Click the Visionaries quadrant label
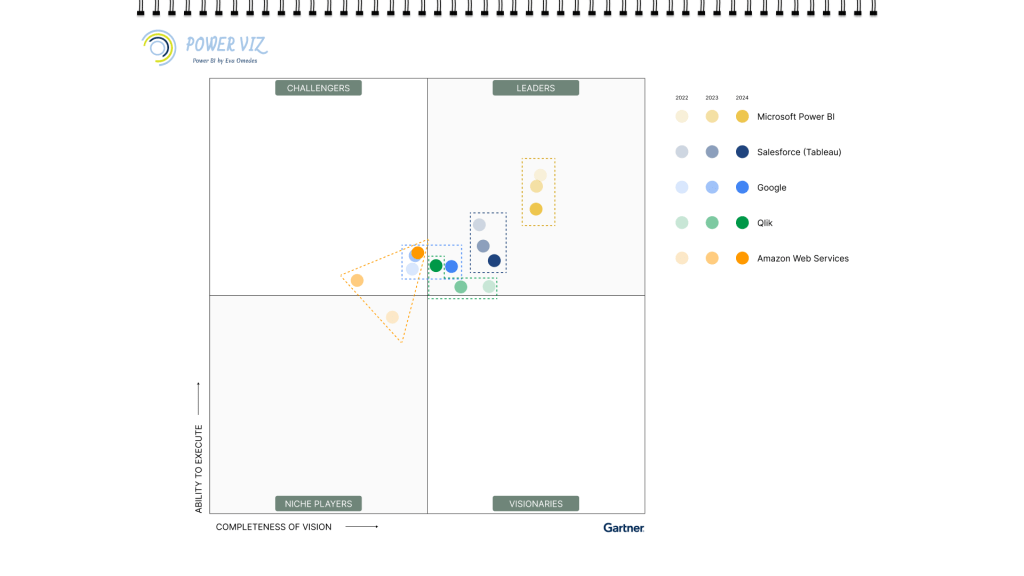Screen dimensions: 1024x576 click(x=535, y=504)
